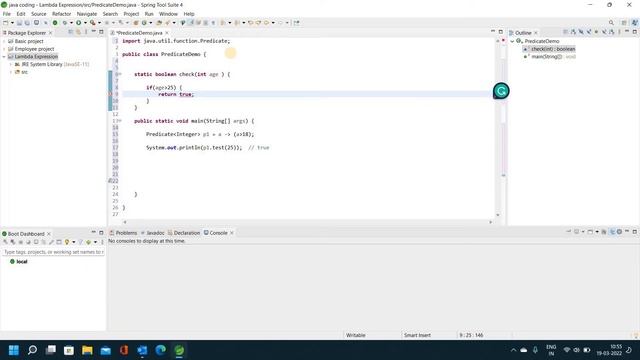Open the Refactor menu

click(x=62, y=14)
